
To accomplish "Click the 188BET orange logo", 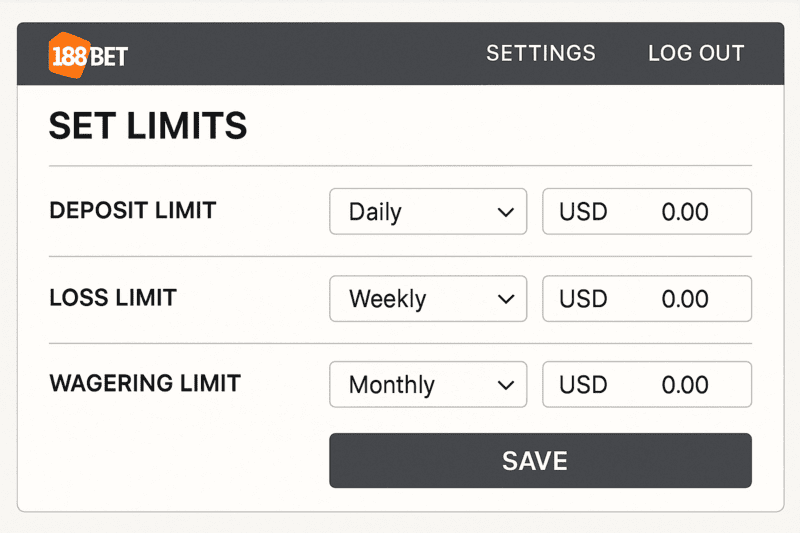I will coord(88,55).
